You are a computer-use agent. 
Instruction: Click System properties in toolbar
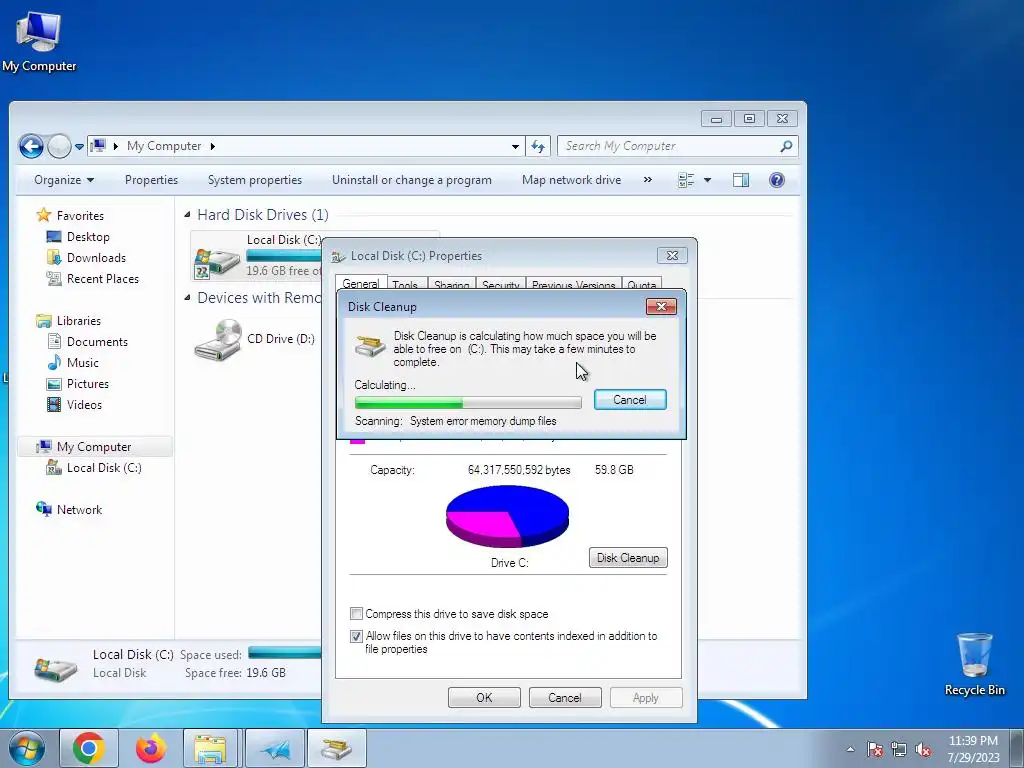click(255, 180)
